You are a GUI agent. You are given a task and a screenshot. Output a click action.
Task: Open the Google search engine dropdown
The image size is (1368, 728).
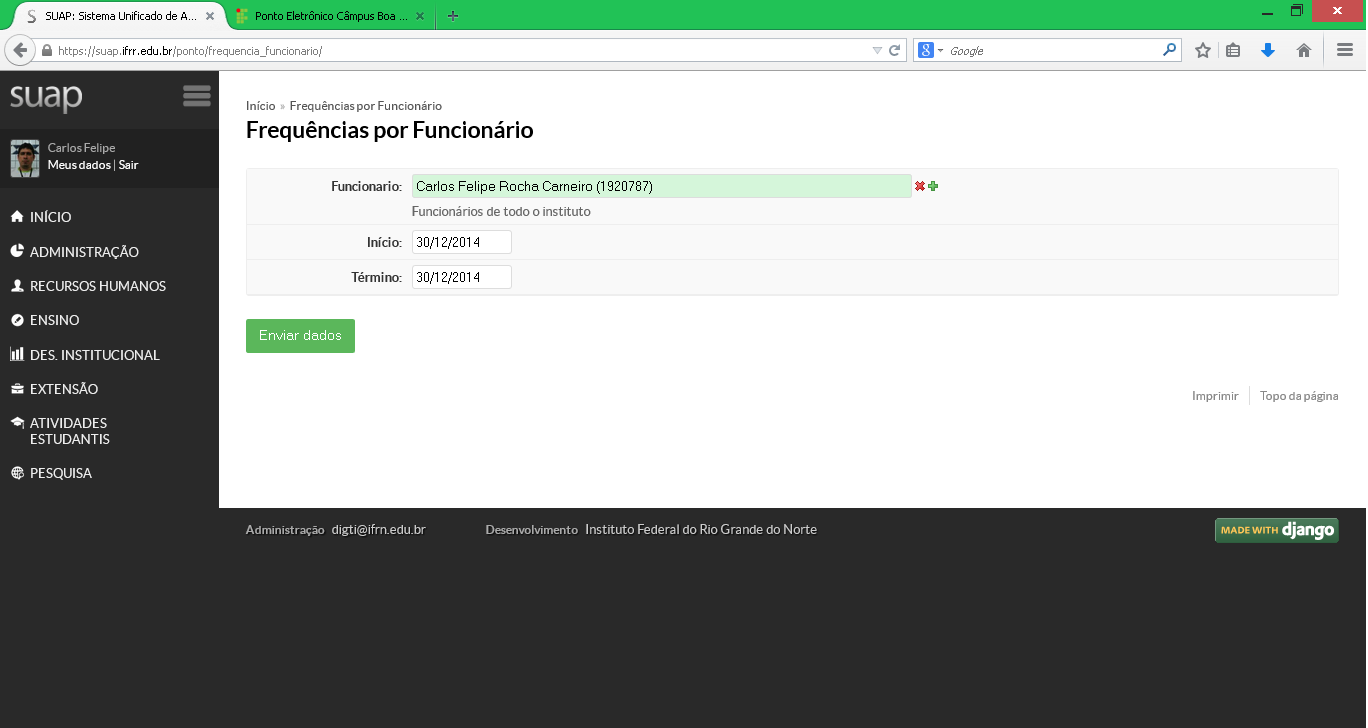click(x=930, y=50)
